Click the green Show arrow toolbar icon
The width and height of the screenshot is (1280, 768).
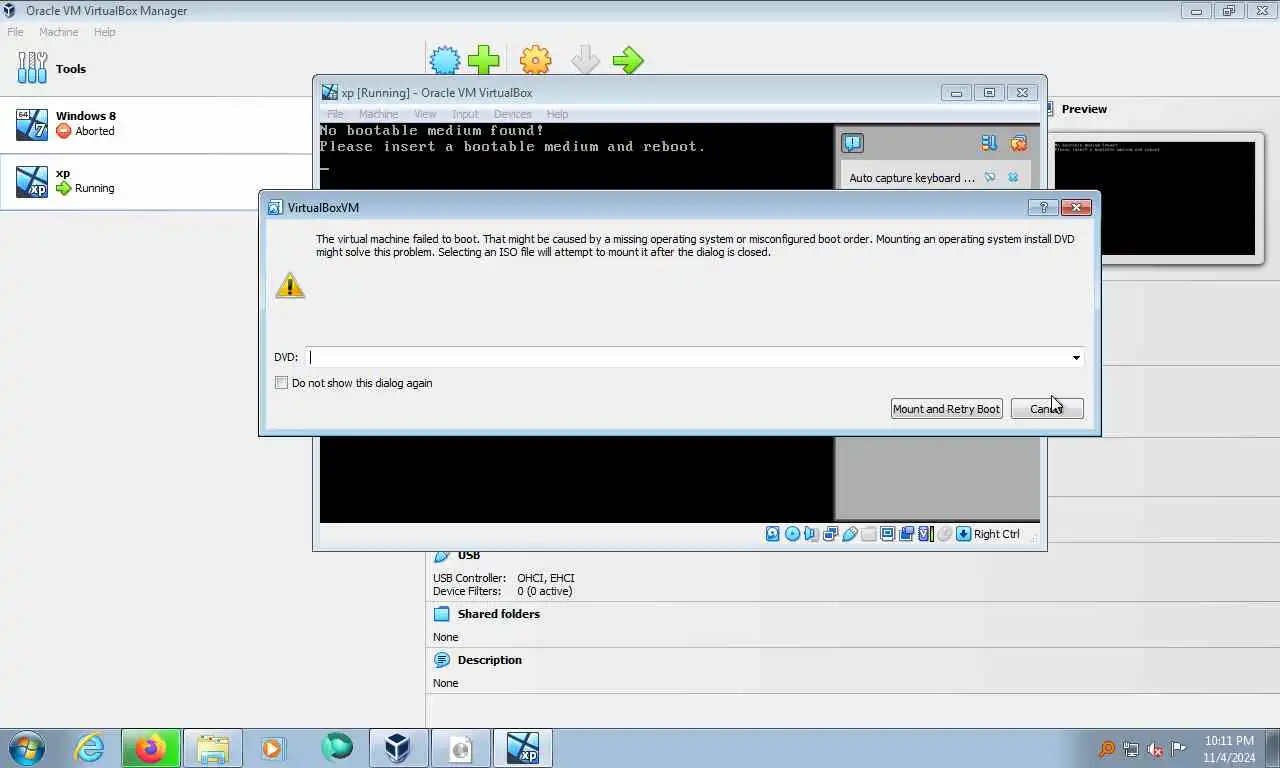point(628,60)
